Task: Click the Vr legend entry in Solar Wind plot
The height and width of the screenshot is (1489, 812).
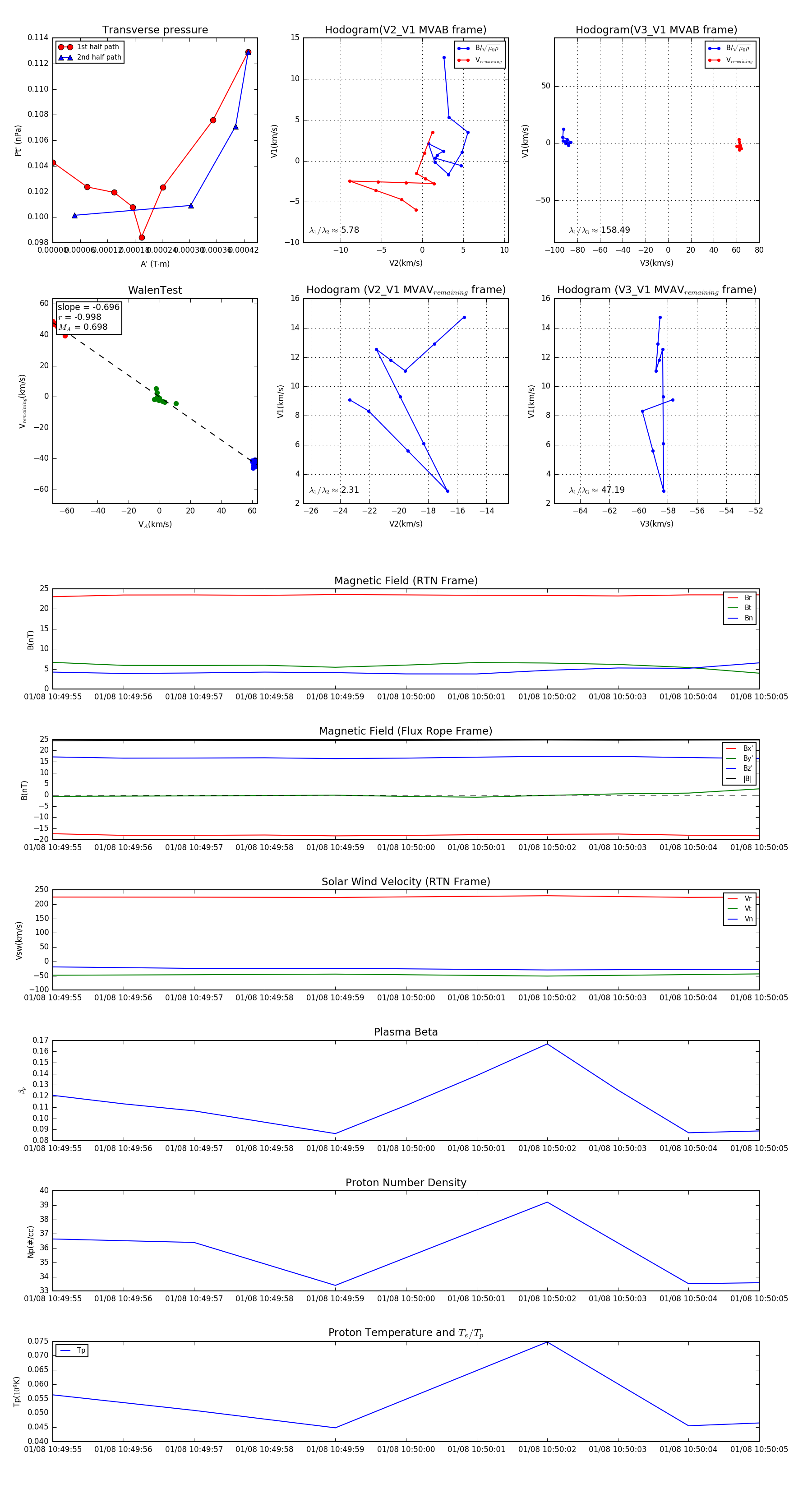Action: pyautogui.click(x=747, y=898)
